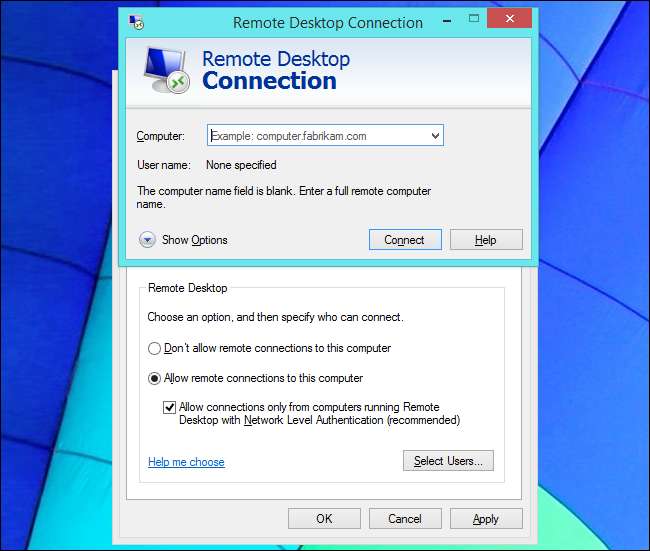Open the Help me choose link
Screen dimensions: 650x551
(186, 462)
